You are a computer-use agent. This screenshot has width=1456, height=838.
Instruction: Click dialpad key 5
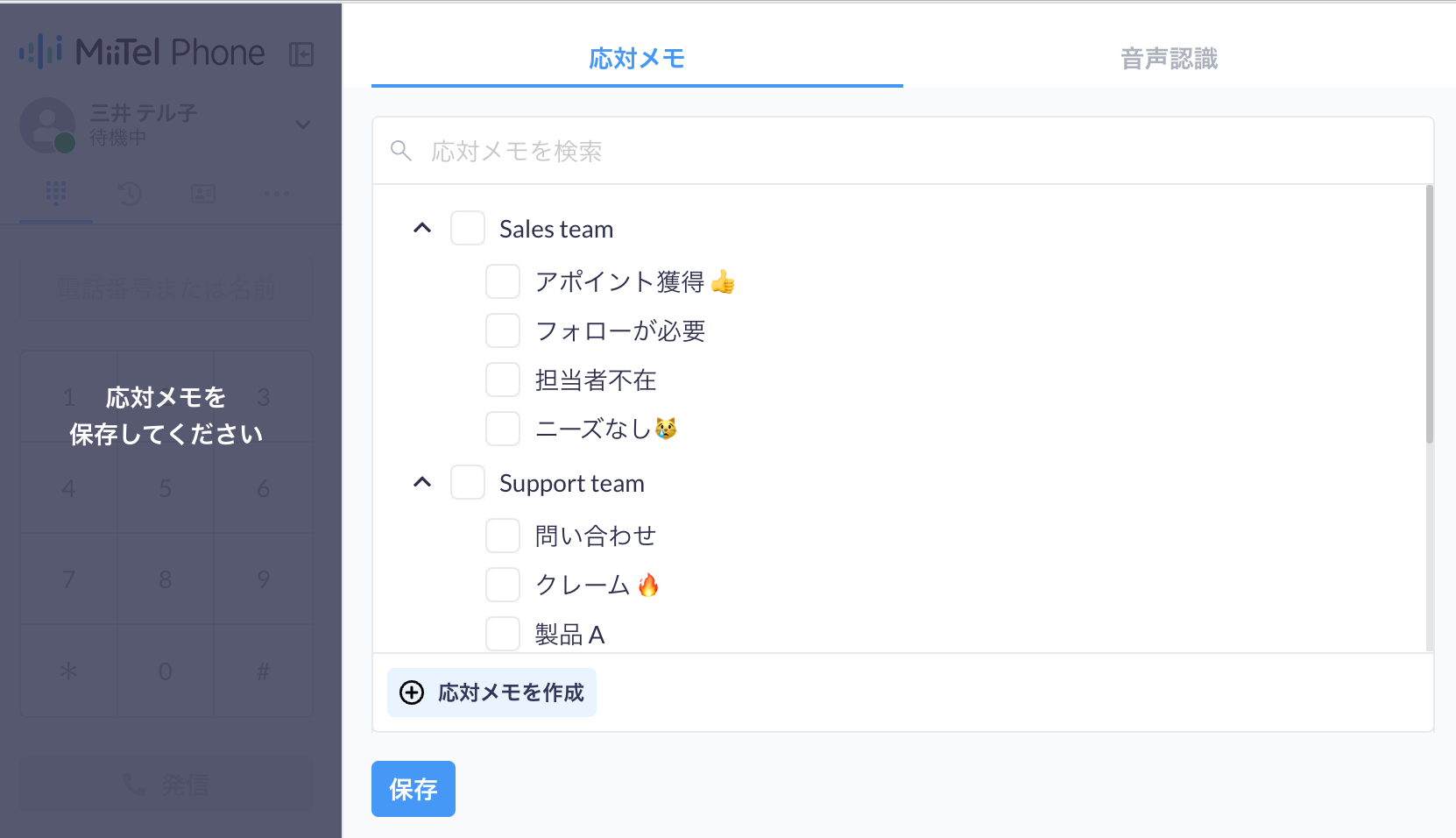166,488
